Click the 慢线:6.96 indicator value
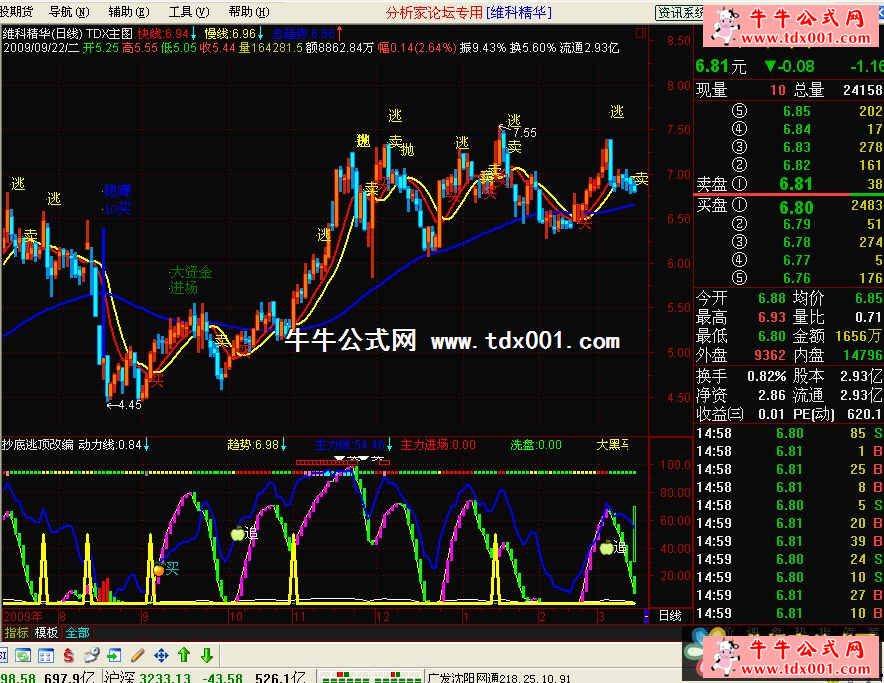Image resolution: width=884 pixels, height=683 pixels. pyautogui.click(x=230, y=34)
